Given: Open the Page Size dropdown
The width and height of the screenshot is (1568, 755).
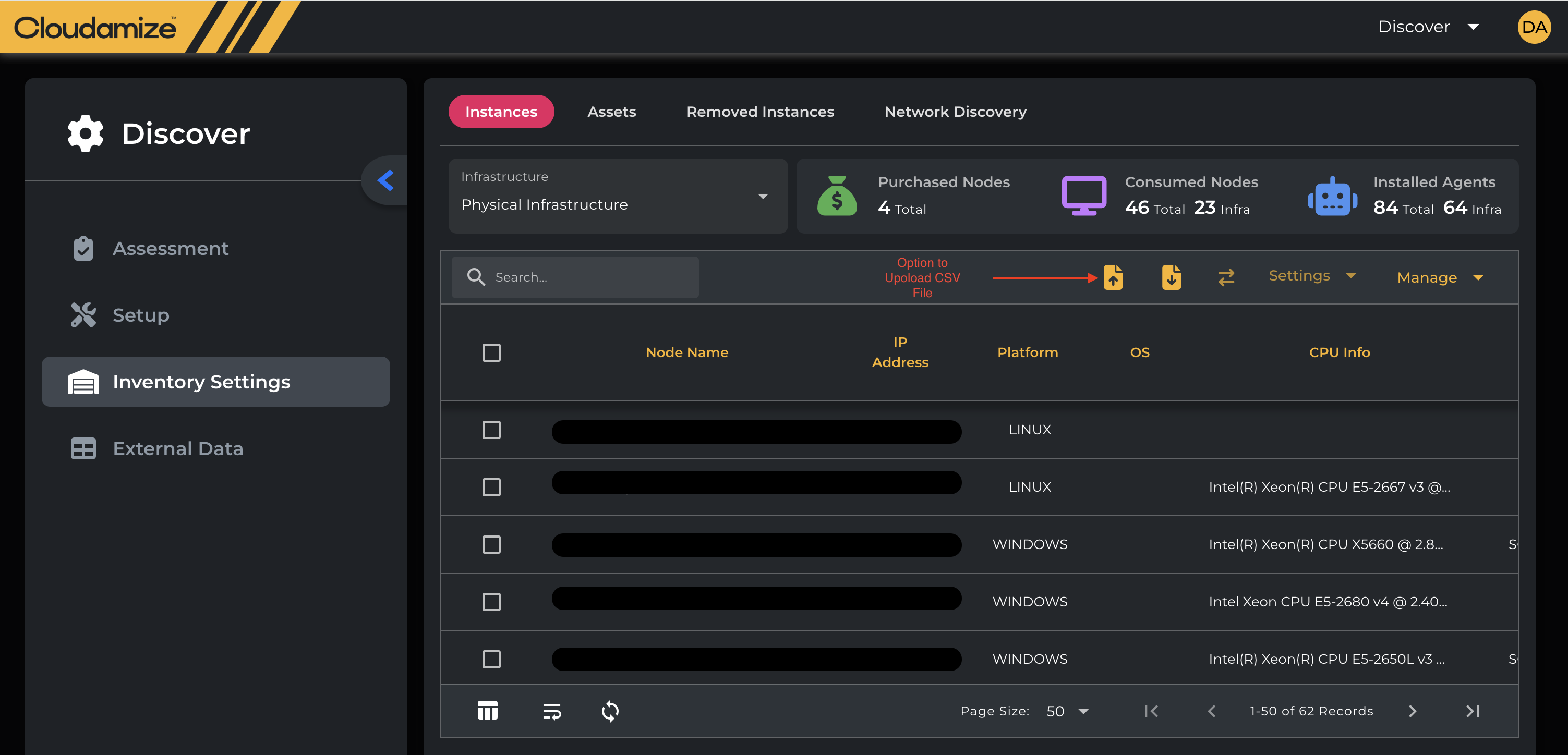Looking at the screenshot, I should click(1067, 711).
